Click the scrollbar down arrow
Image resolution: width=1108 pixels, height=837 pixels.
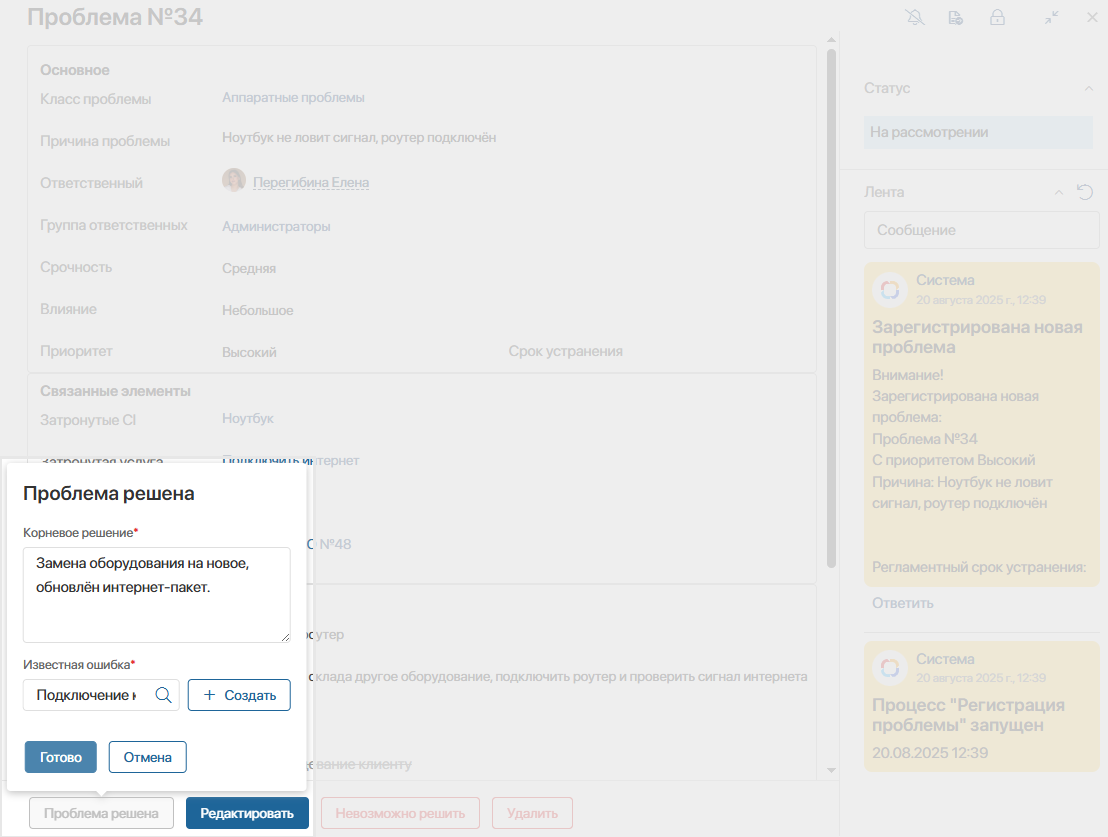coord(832,770)
